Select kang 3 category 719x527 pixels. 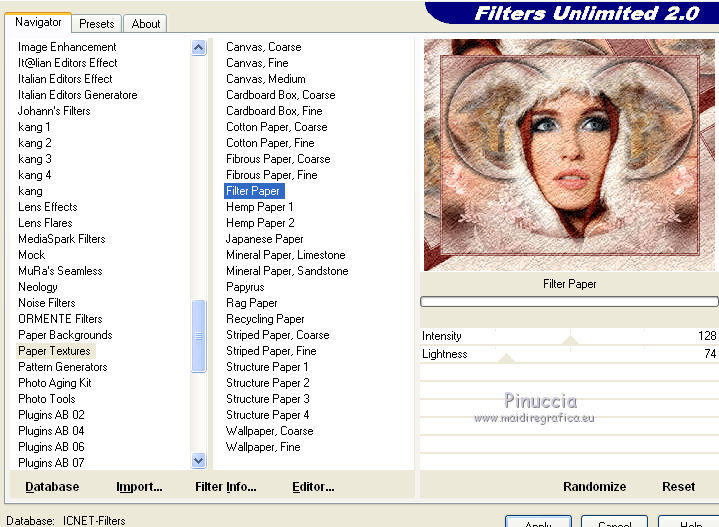pos(34,159)
